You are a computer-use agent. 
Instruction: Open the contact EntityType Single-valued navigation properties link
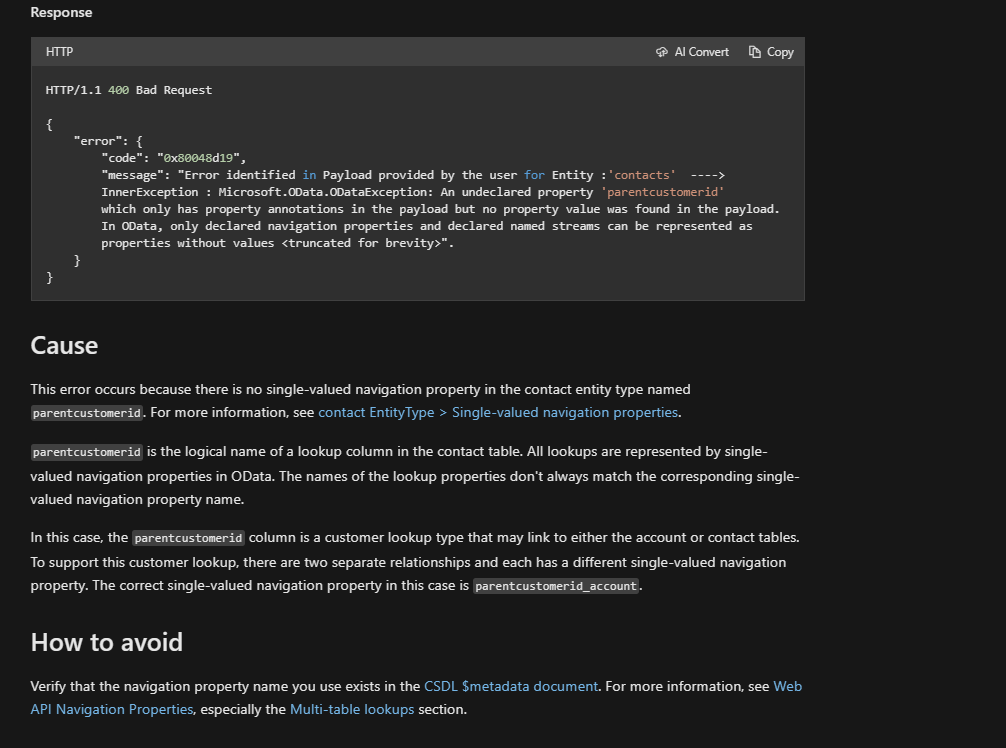pyautogui.click(x=498, y=412)
